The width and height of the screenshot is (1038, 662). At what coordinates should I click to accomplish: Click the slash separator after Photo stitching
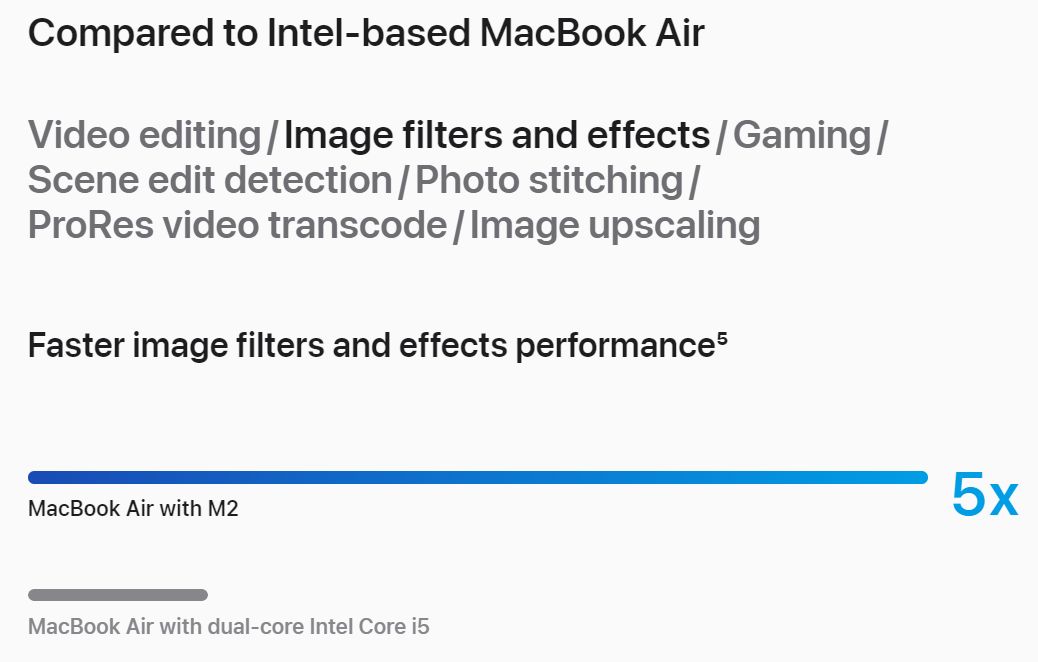click(x=694, y=182)
